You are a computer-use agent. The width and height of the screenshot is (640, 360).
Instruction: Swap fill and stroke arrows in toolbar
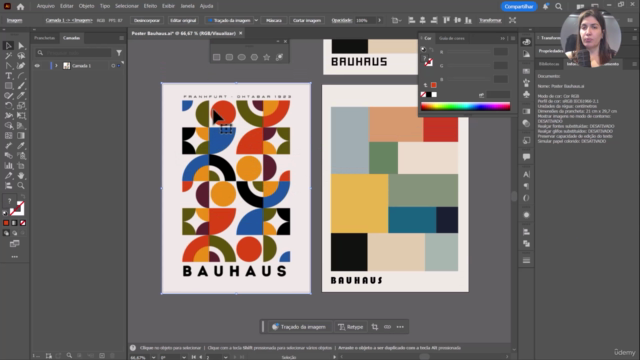pos(22,197)
